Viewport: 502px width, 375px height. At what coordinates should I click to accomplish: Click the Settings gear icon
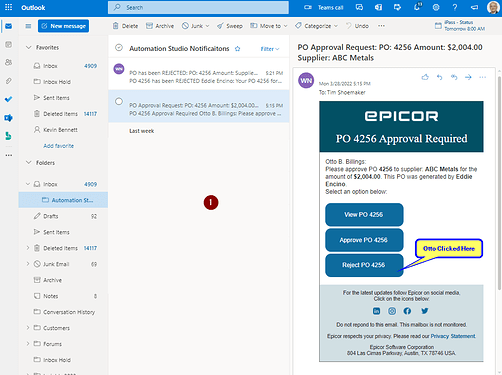(x=436, y=7)
